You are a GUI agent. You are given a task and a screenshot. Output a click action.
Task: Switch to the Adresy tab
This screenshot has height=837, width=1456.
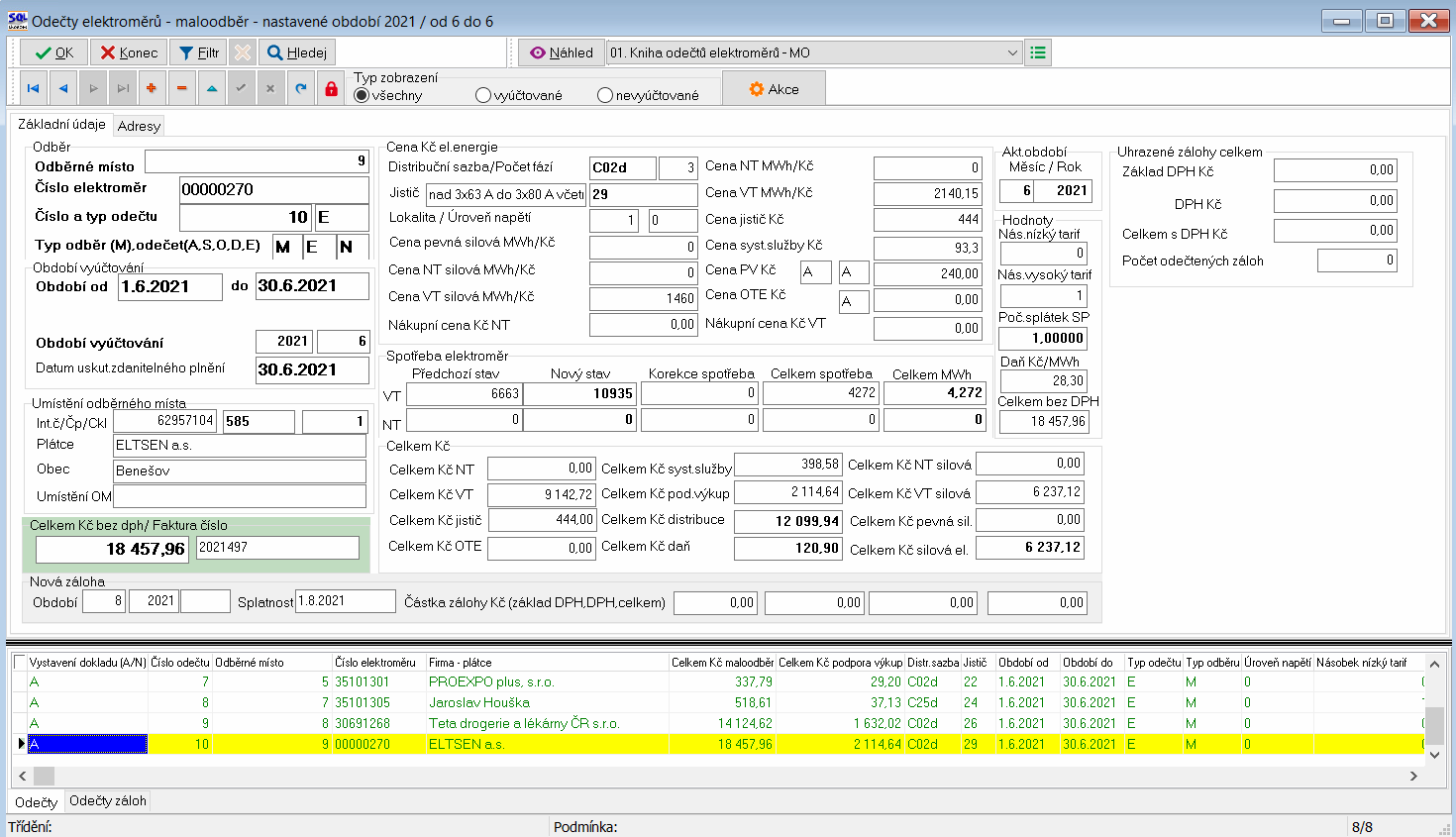[x=139, y=126]
